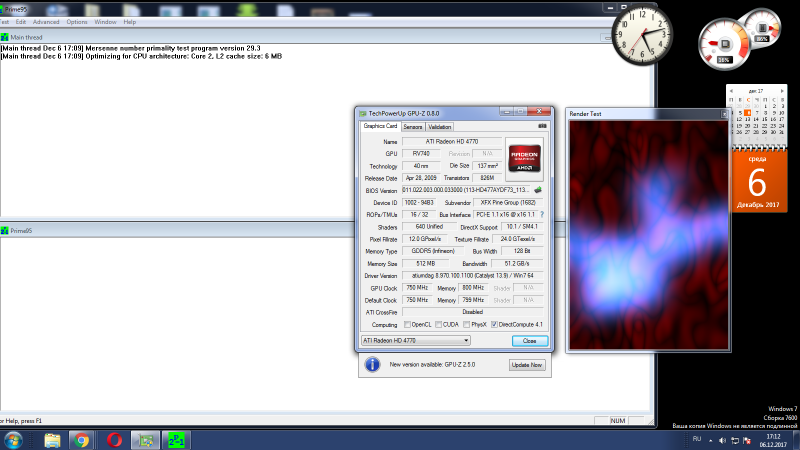The width and height of the screenshot is (800, 450).
Task: Open the Advanced menu in Prime95
Action: 45,21
